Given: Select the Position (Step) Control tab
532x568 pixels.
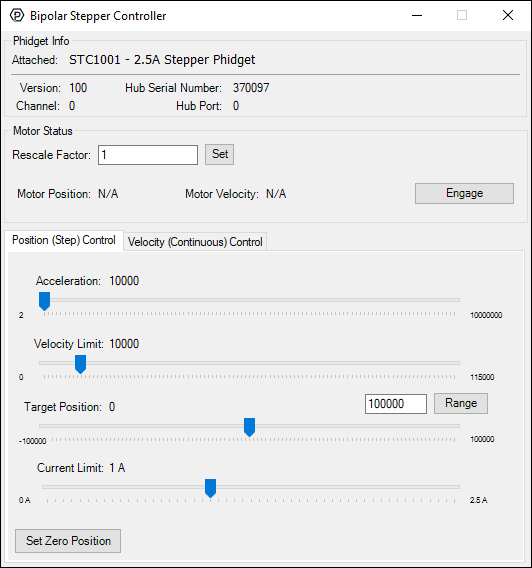Looking at the screenshot, I should pos(64,240).
